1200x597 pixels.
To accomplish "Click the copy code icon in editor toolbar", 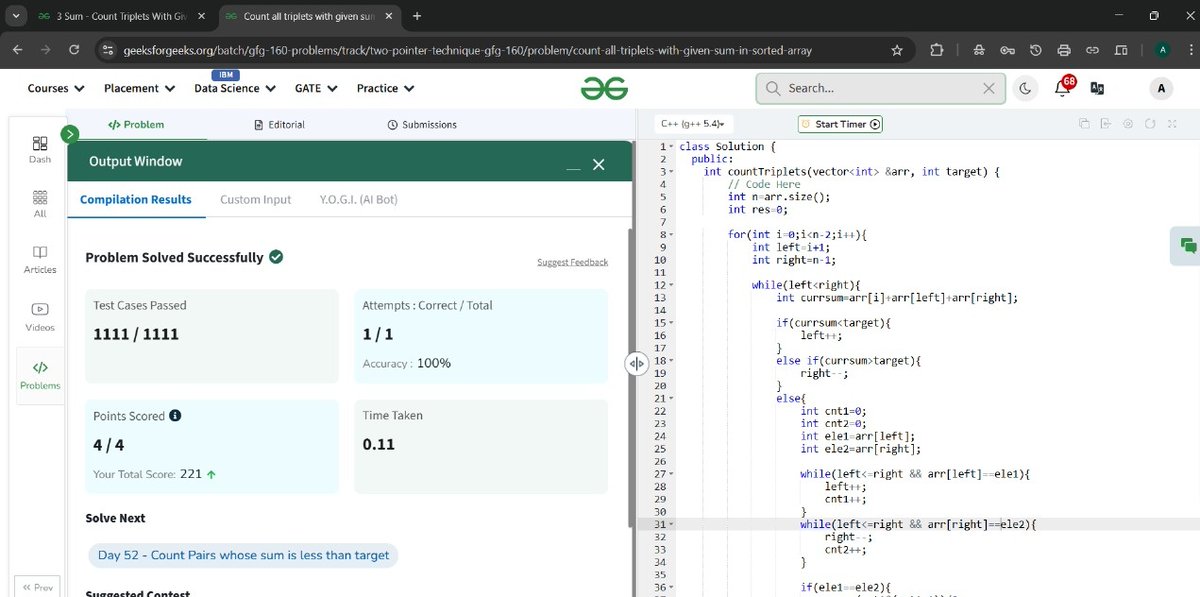I will point(1084,124).
